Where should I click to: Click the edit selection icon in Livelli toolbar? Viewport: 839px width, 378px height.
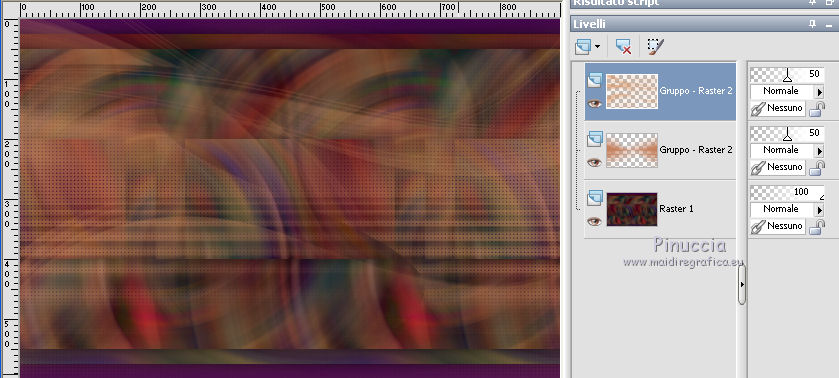click(655, 47)
